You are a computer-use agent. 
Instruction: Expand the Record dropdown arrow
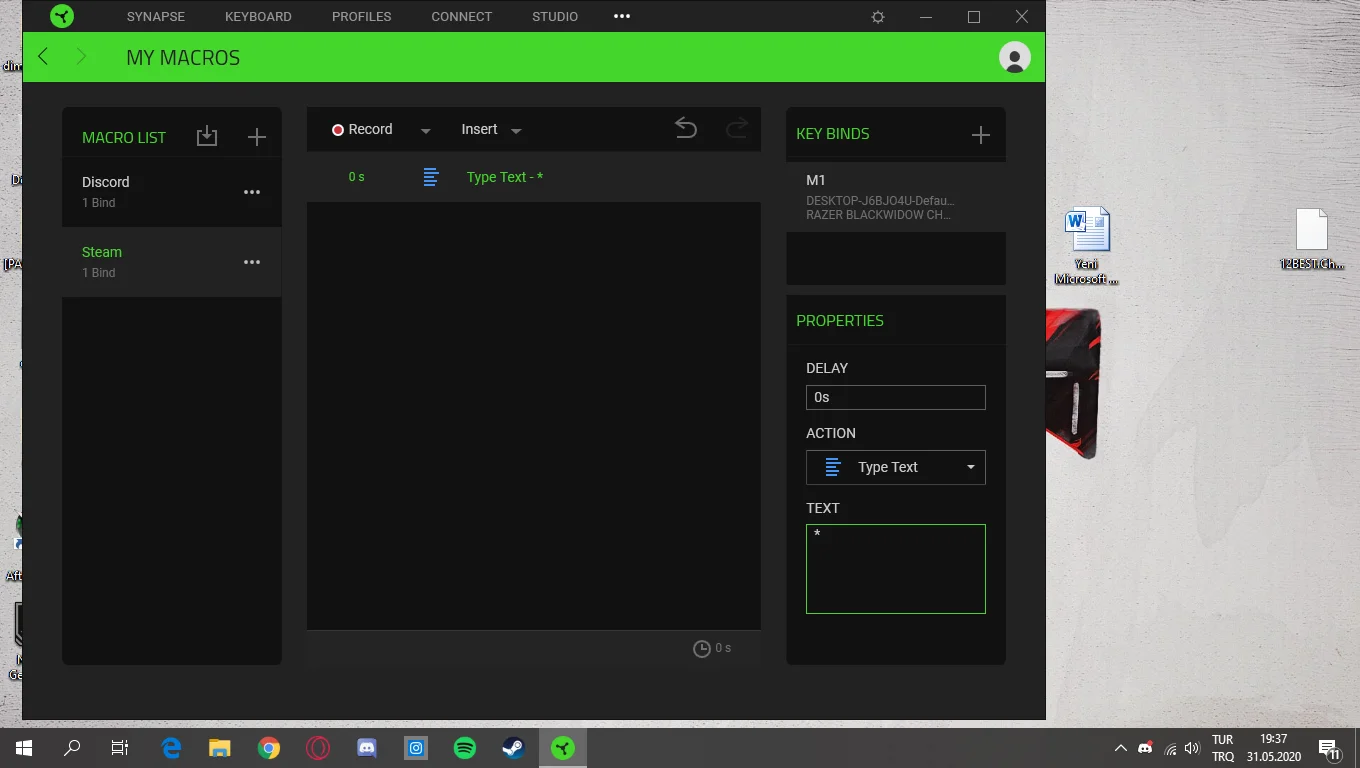[426, 131]
